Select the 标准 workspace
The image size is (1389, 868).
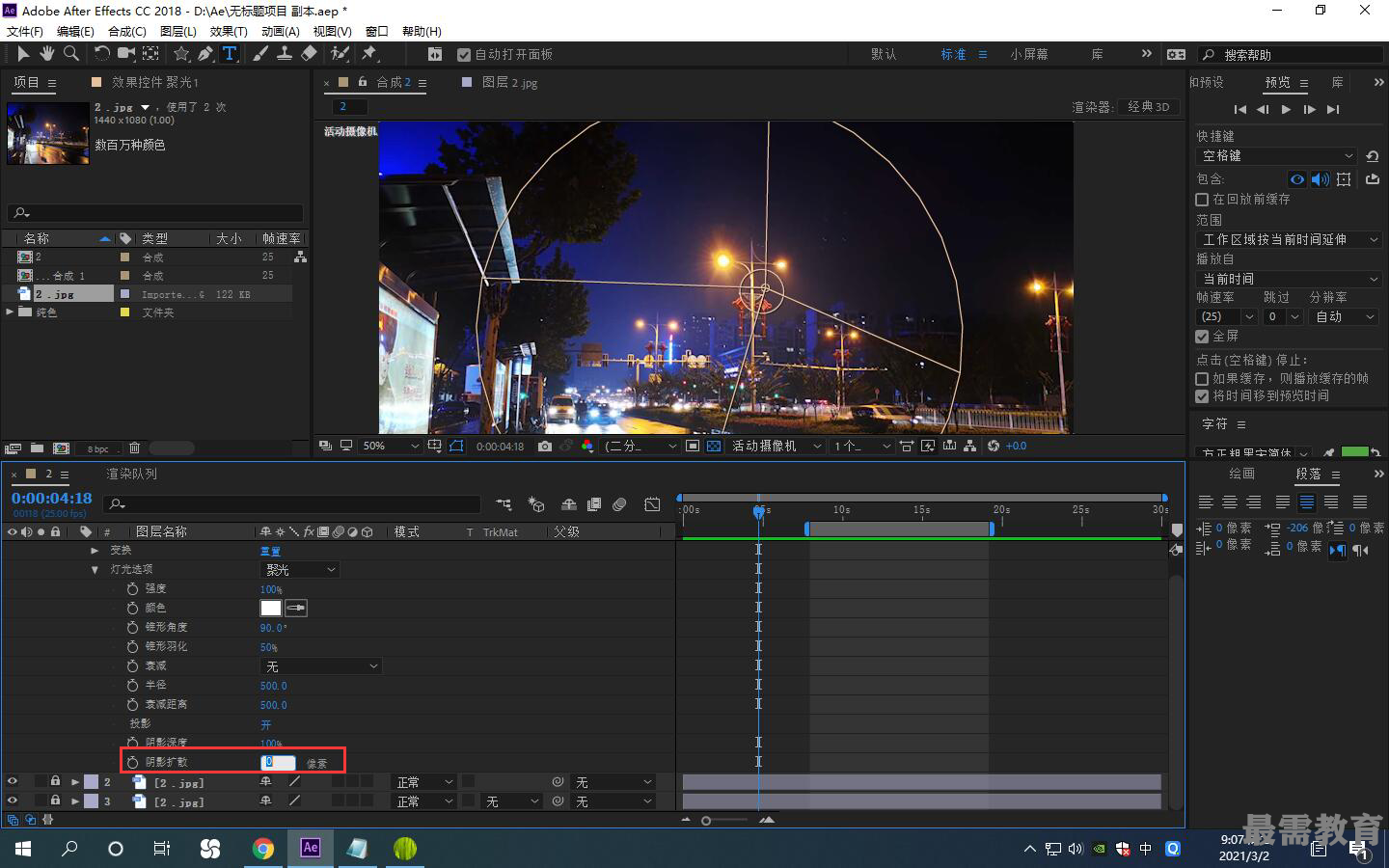point(953,54)
